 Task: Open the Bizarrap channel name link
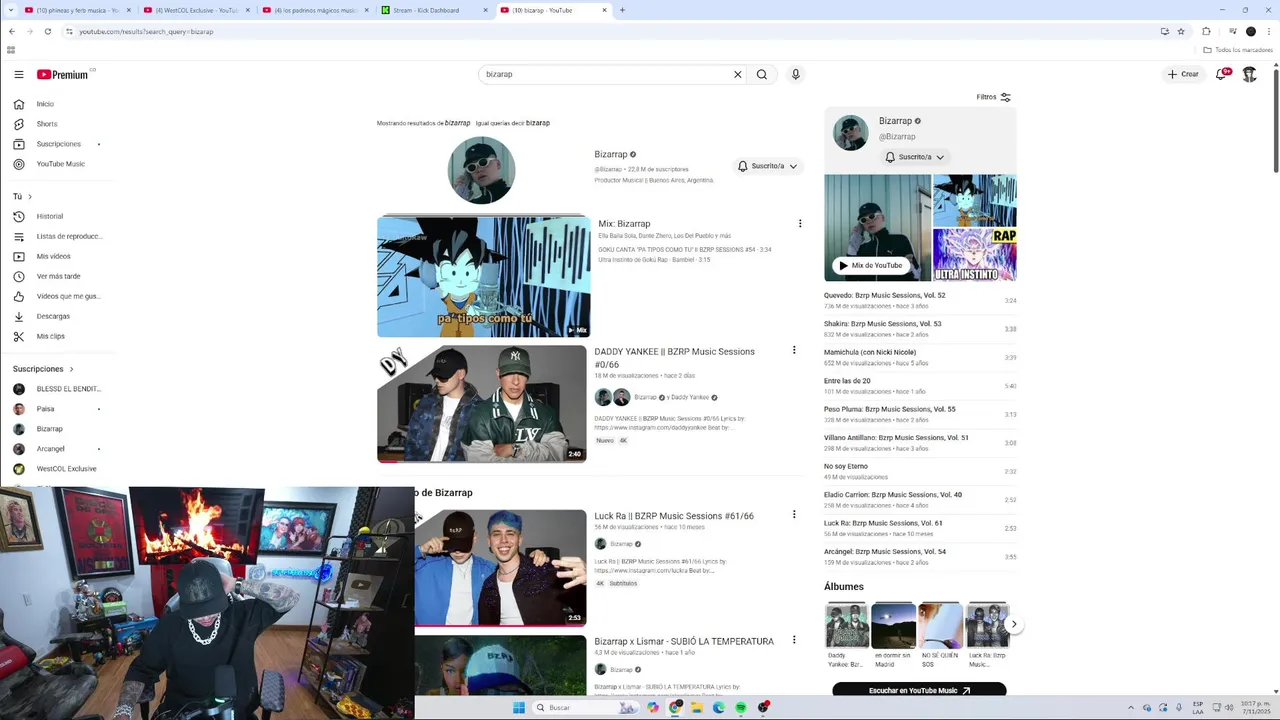pyautogui.click(x=611, y=154)
